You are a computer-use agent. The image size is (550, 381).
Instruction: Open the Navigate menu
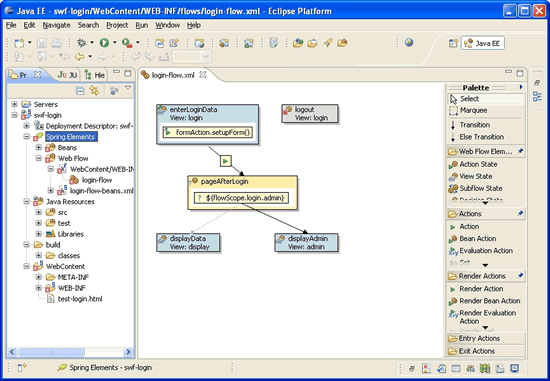pos(56,25)
